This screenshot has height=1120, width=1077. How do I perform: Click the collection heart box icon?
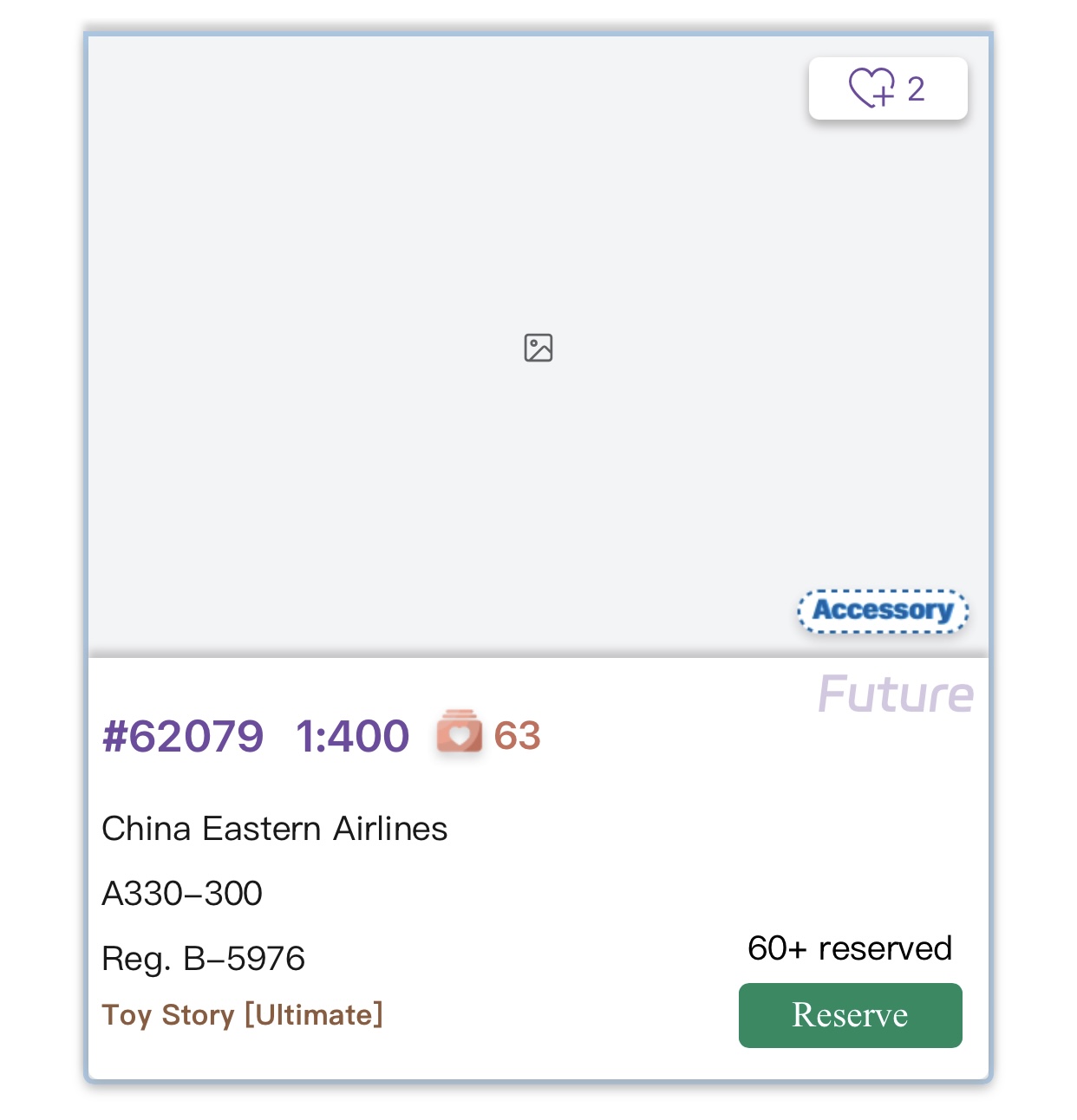[x=459, y=733]
